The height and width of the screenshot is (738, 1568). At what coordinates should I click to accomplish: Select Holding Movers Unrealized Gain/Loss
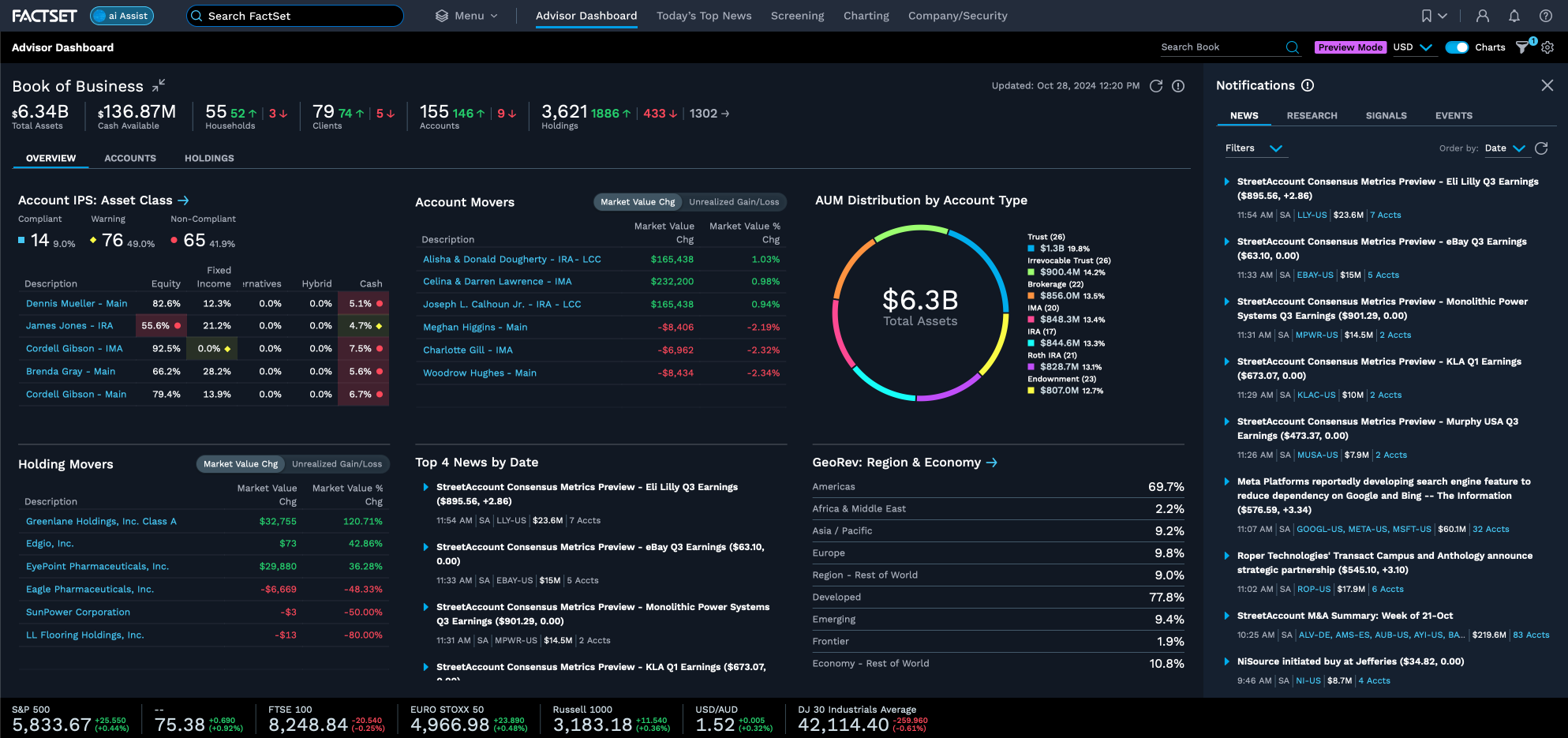point(337,464)
